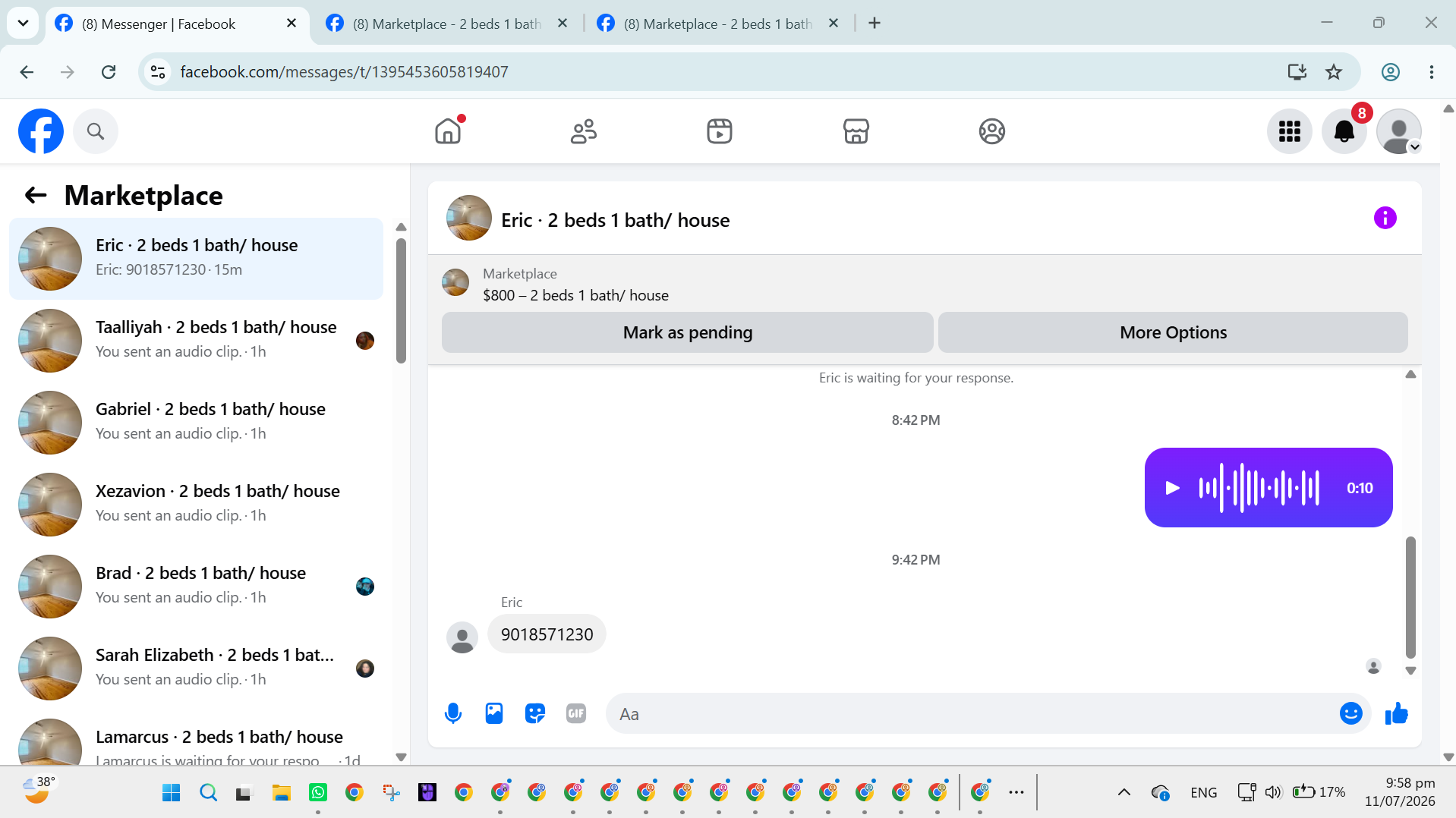Open the Gabriel conversation
The image size is (1456, 818).
click(196, 423)
